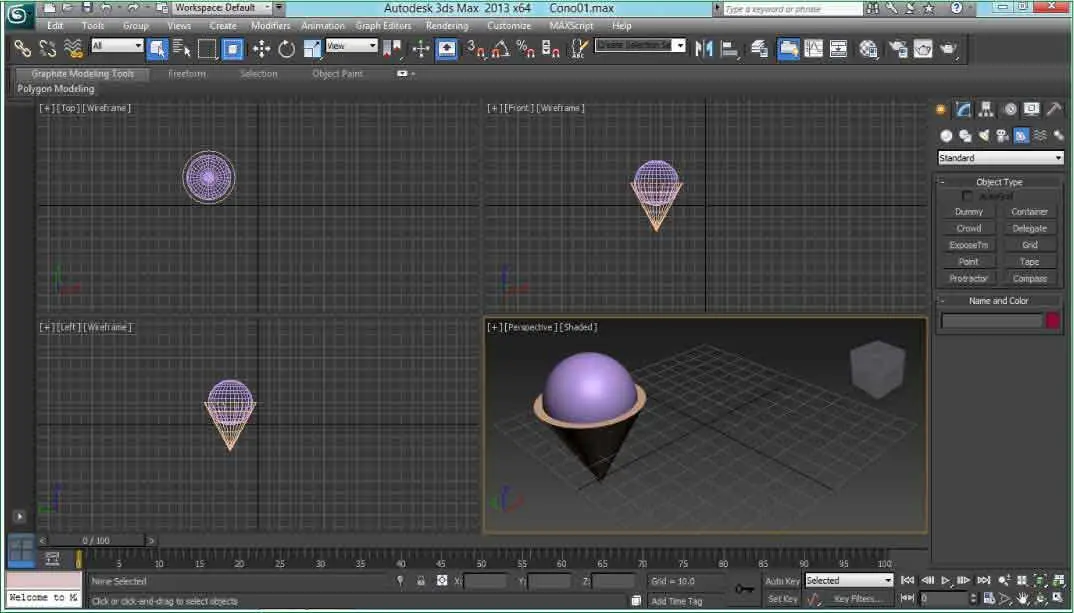Select the Move tool
The image size is (1074, 613).
(x=261, y=49)
